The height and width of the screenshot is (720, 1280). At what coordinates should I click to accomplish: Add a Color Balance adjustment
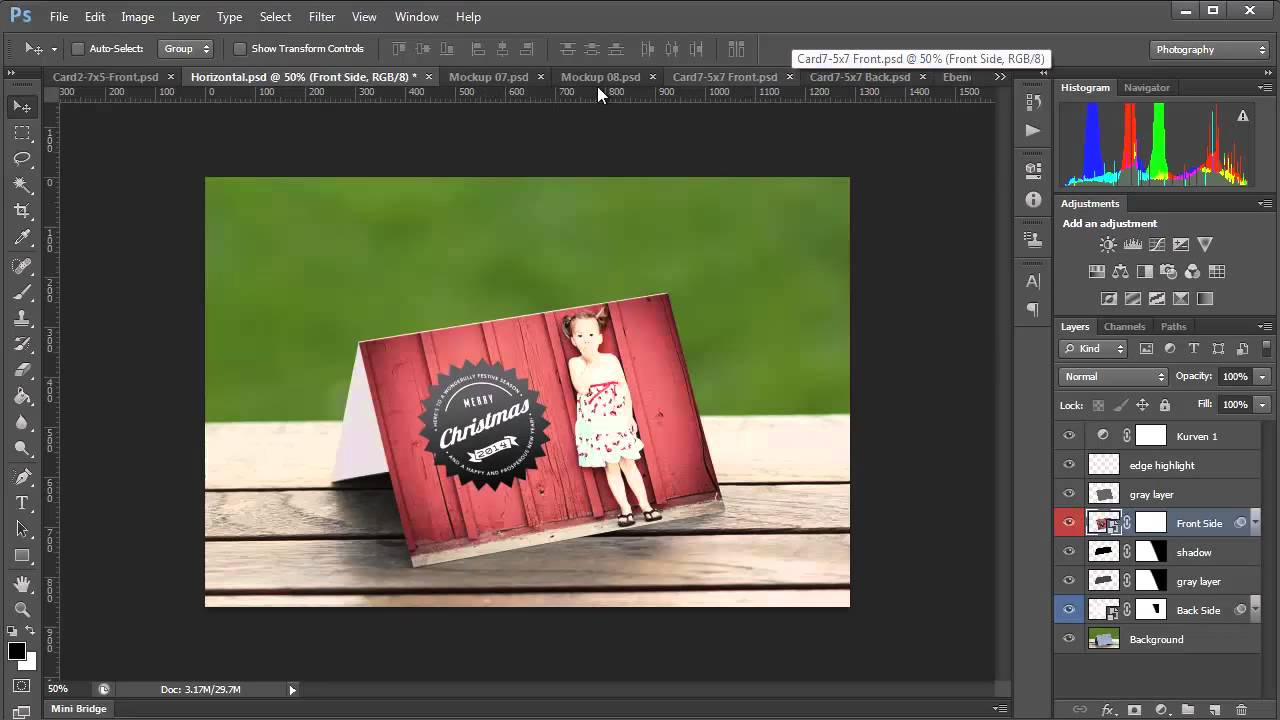(x=1120, y=271)
